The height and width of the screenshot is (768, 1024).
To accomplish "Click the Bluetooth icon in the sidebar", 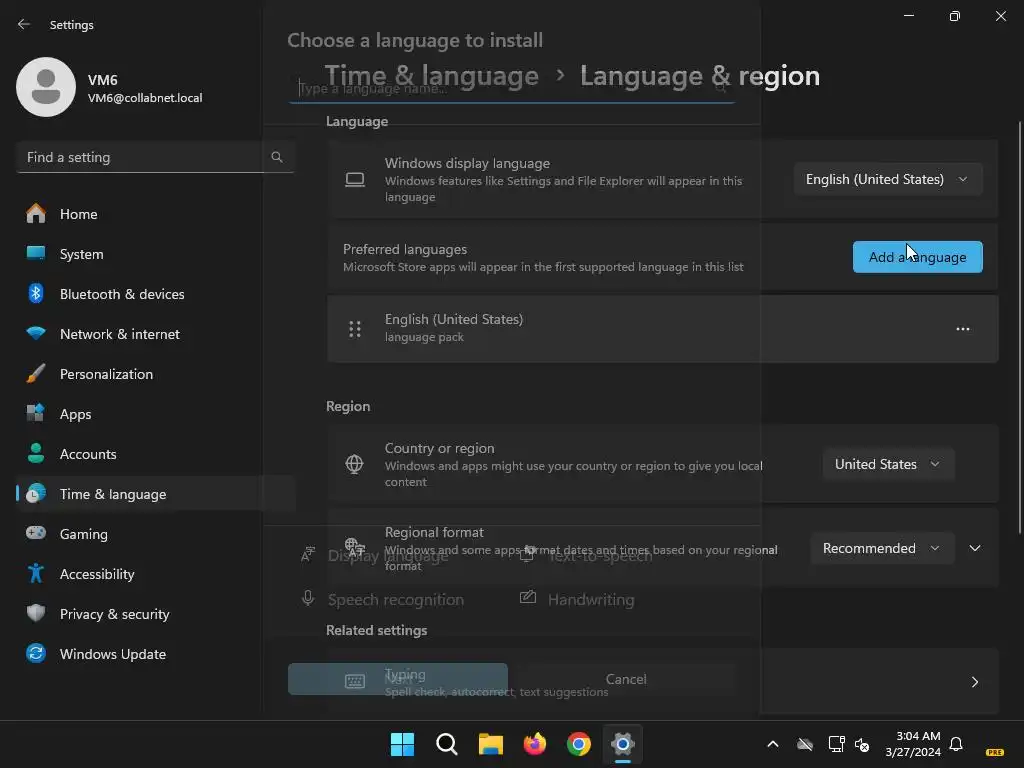I will coord(36,294).
